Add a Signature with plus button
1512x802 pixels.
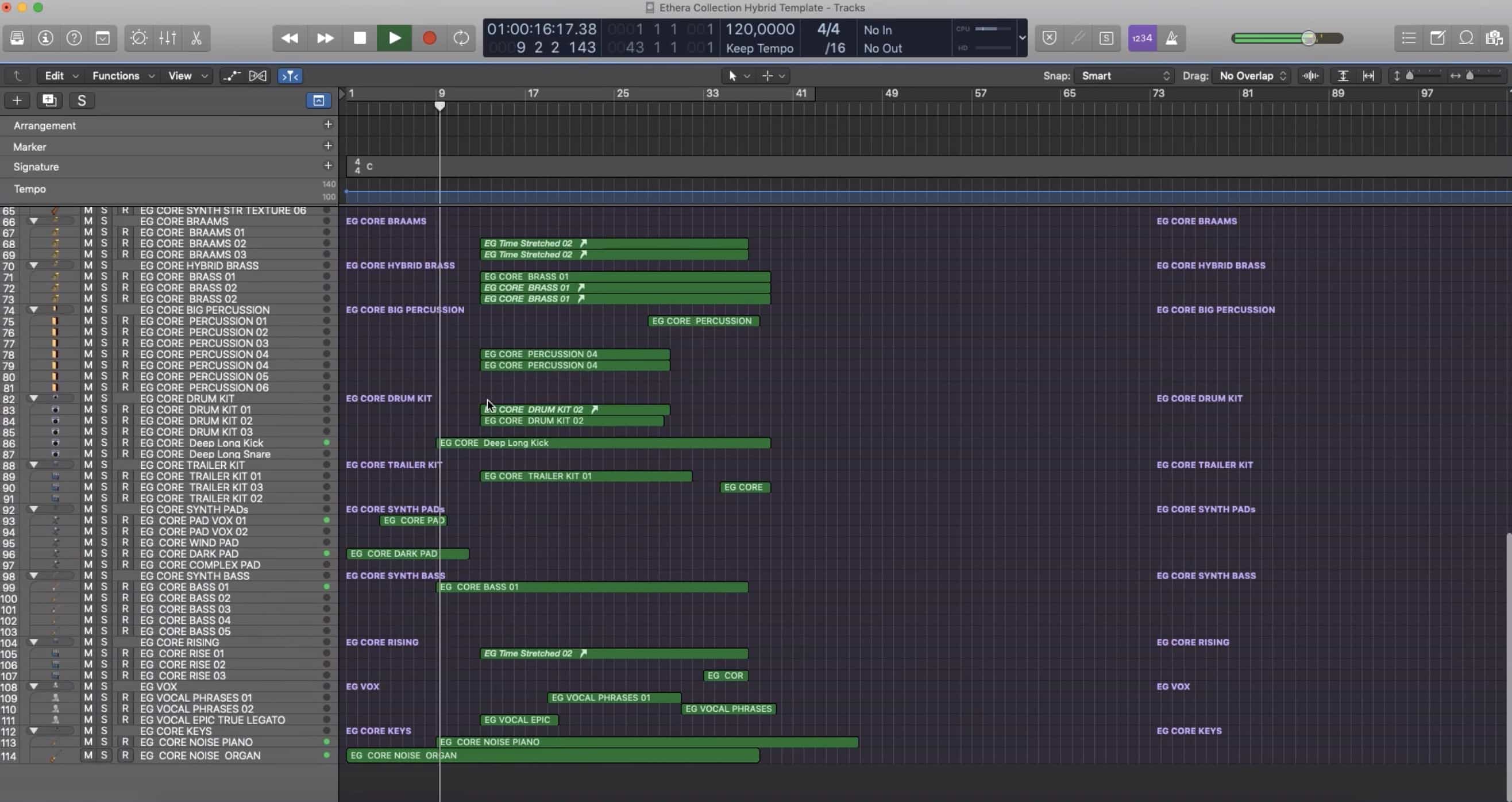click(x=328, y=165)
